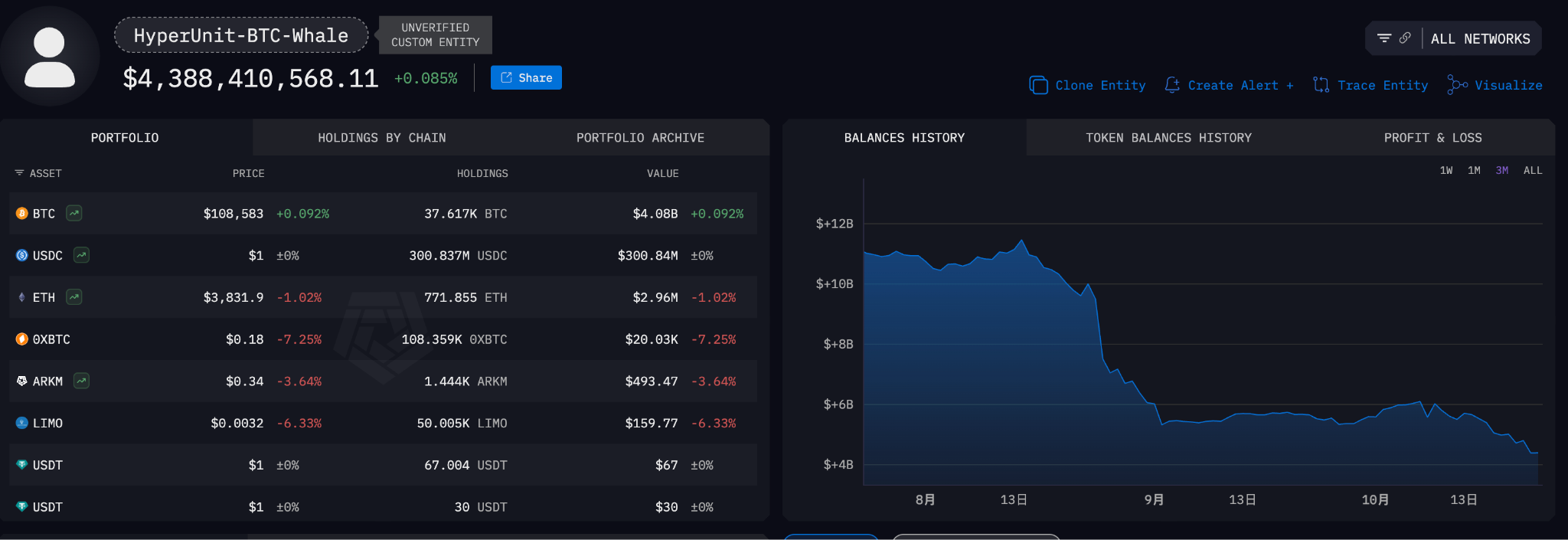Switch chart range to ALL

click(x=1533, y=170)
